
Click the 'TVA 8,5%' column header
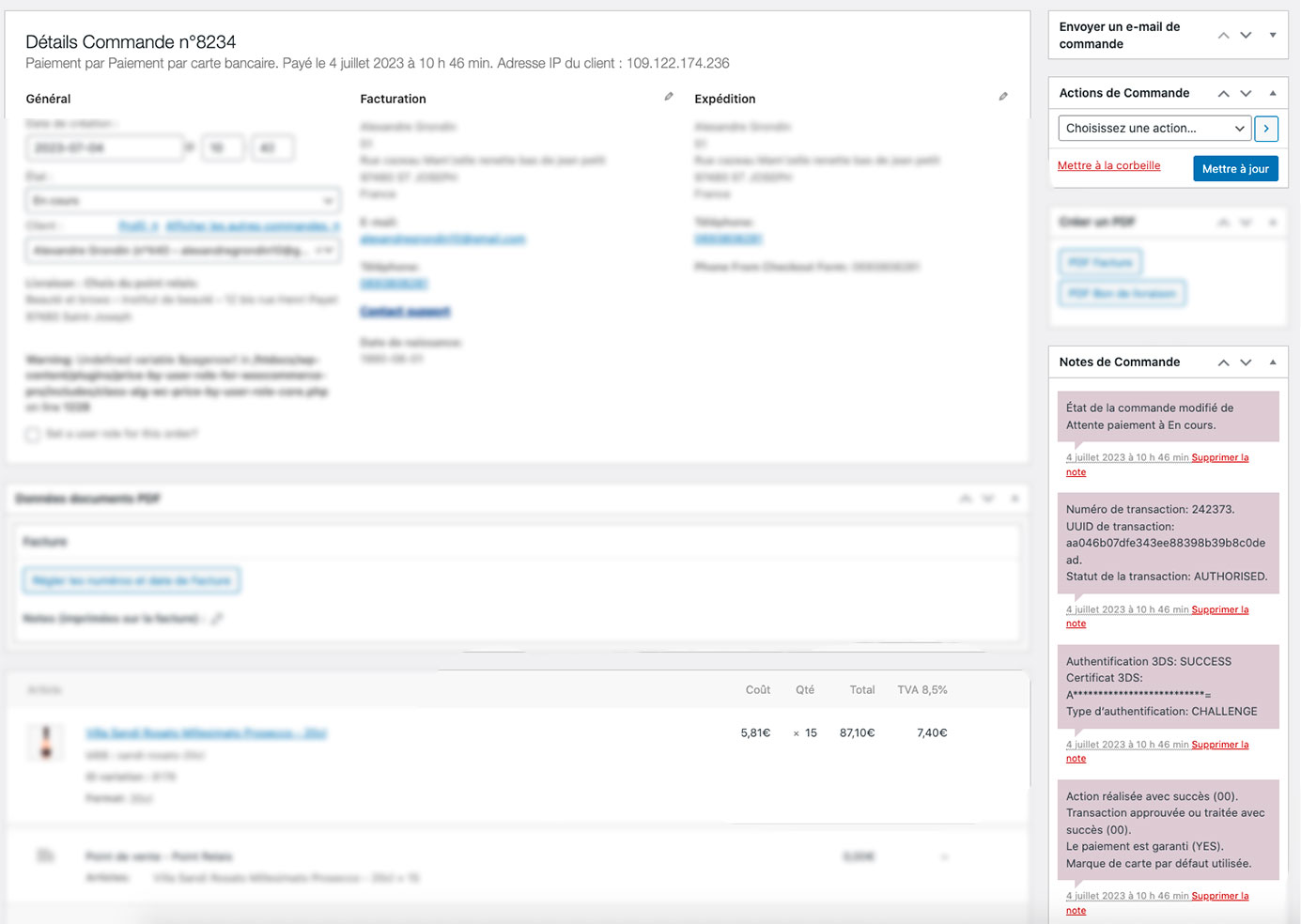click(922, 690)
